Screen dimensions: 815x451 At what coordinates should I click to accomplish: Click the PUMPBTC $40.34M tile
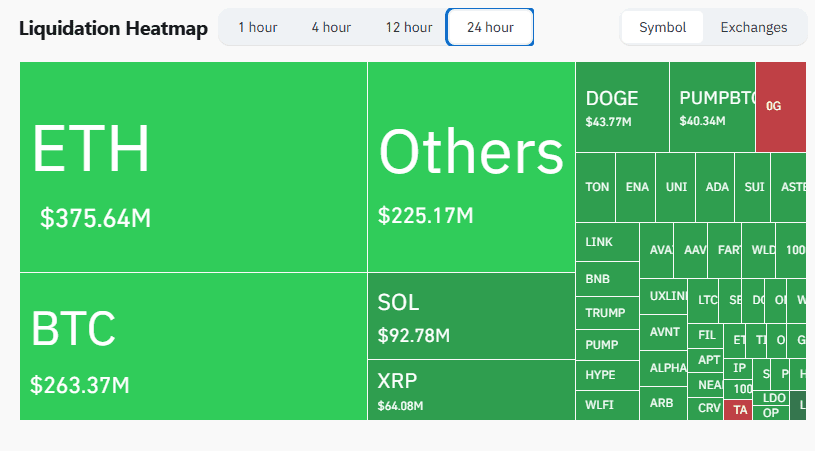click(x=713, y=107)
